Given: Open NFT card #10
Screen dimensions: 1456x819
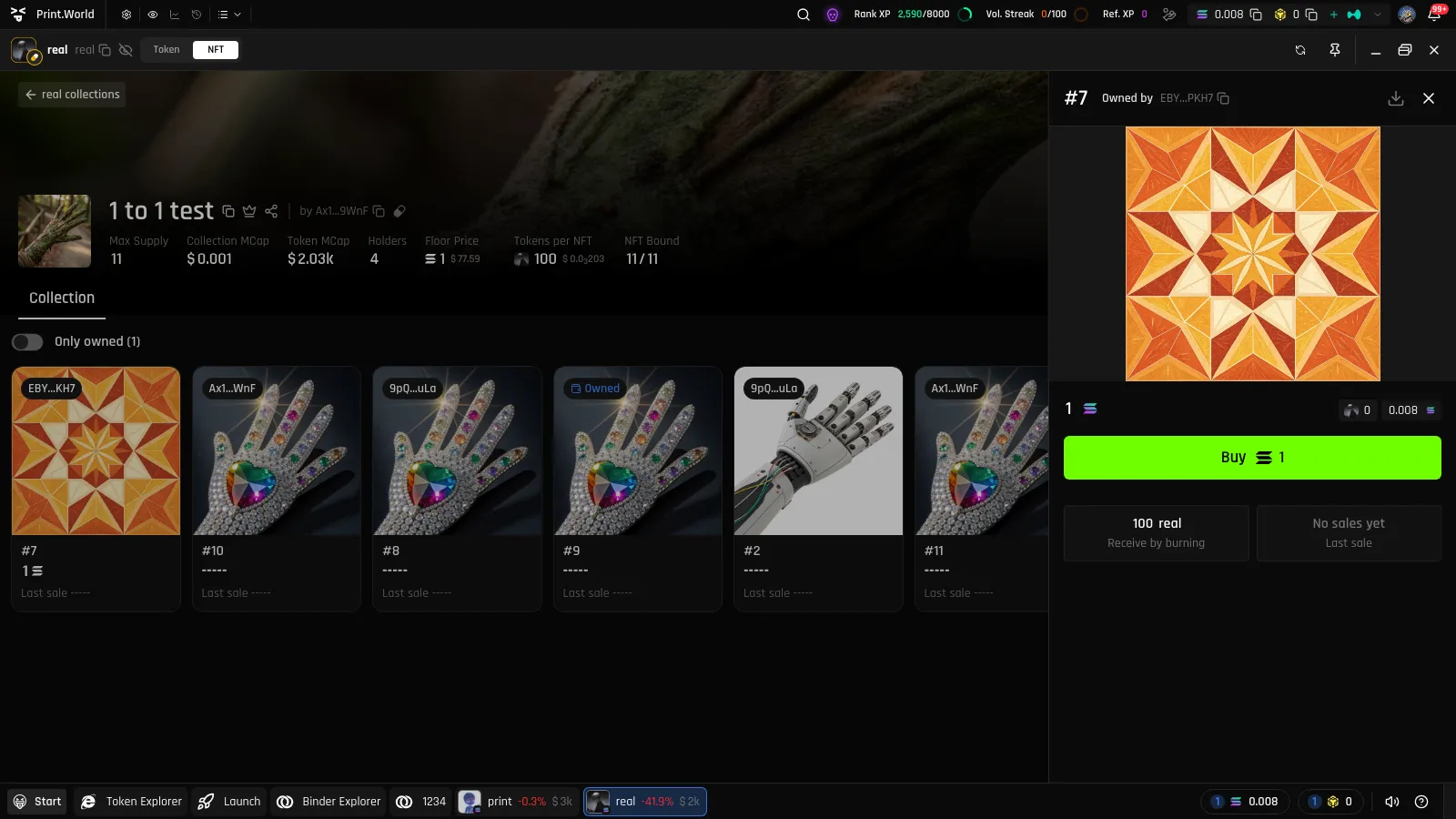Looking at the screenshot, I should (x=277, y=489).
